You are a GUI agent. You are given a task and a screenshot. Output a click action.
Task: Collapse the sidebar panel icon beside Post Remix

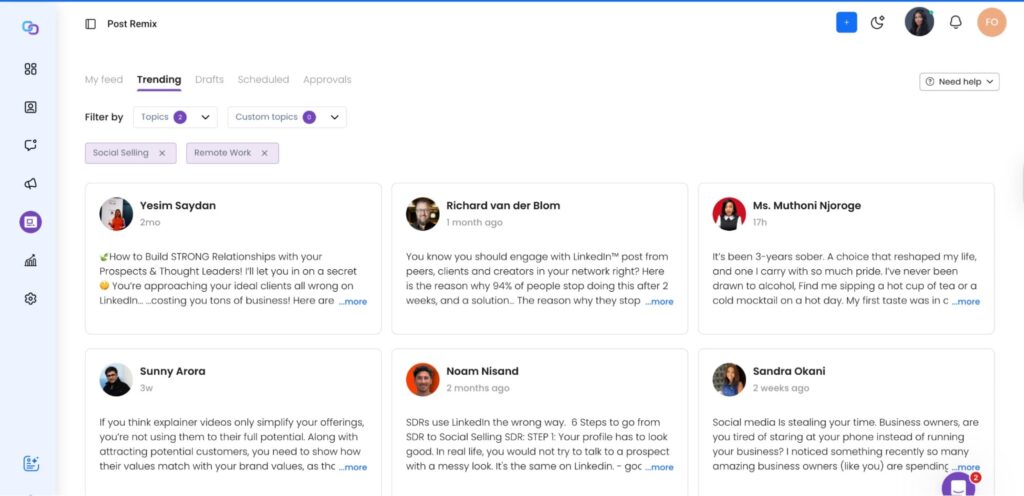pos(91,24)
